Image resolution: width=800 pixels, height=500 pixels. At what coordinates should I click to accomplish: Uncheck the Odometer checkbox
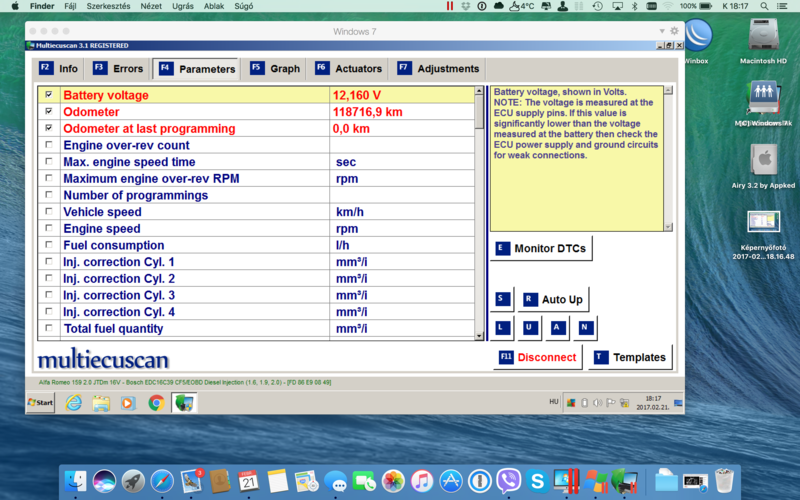coord(49,111)
